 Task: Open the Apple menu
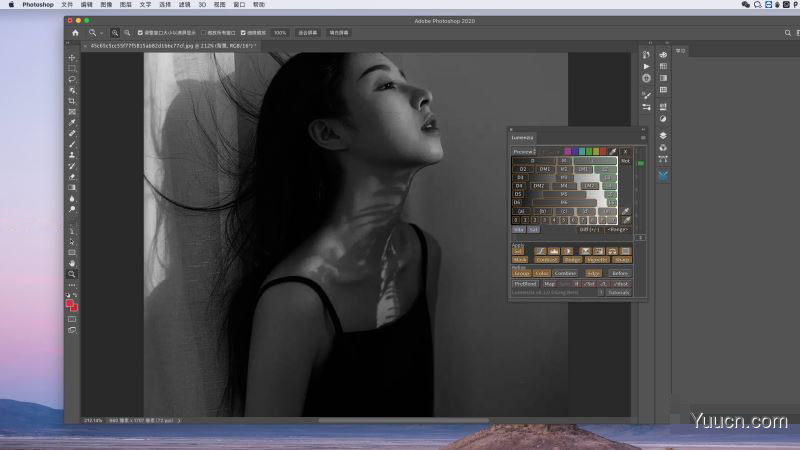click(x=10, y=5)
